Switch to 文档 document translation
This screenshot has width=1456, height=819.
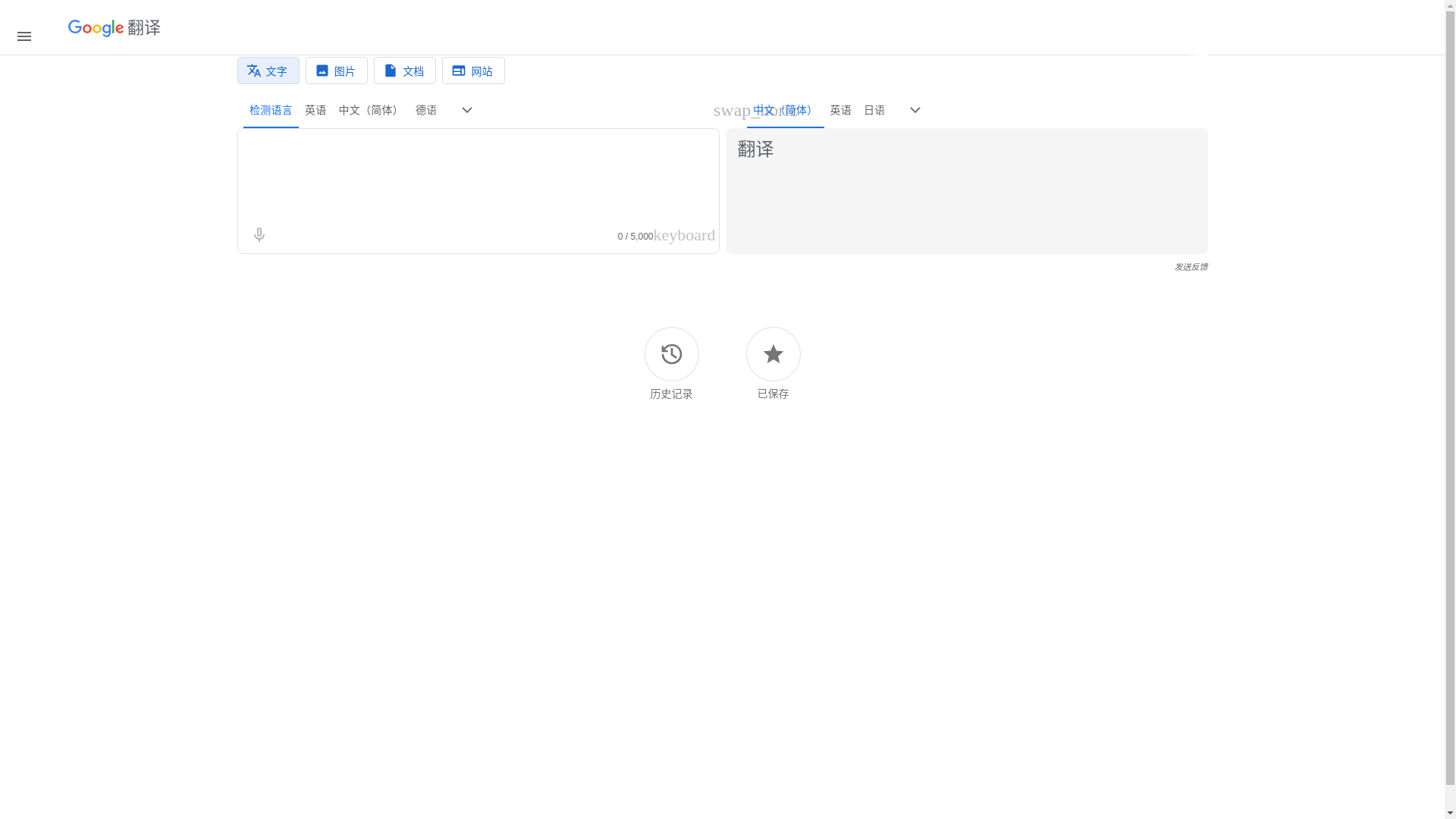405,71
